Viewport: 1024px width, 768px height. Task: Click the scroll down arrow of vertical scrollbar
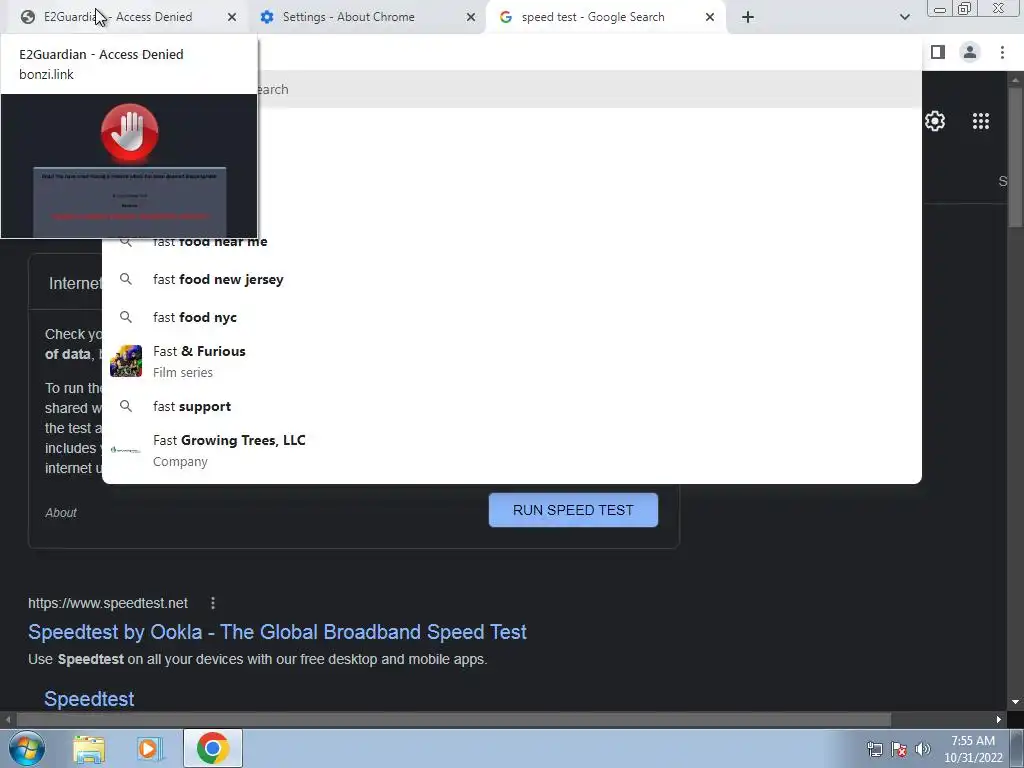(x=1015, y=702)
